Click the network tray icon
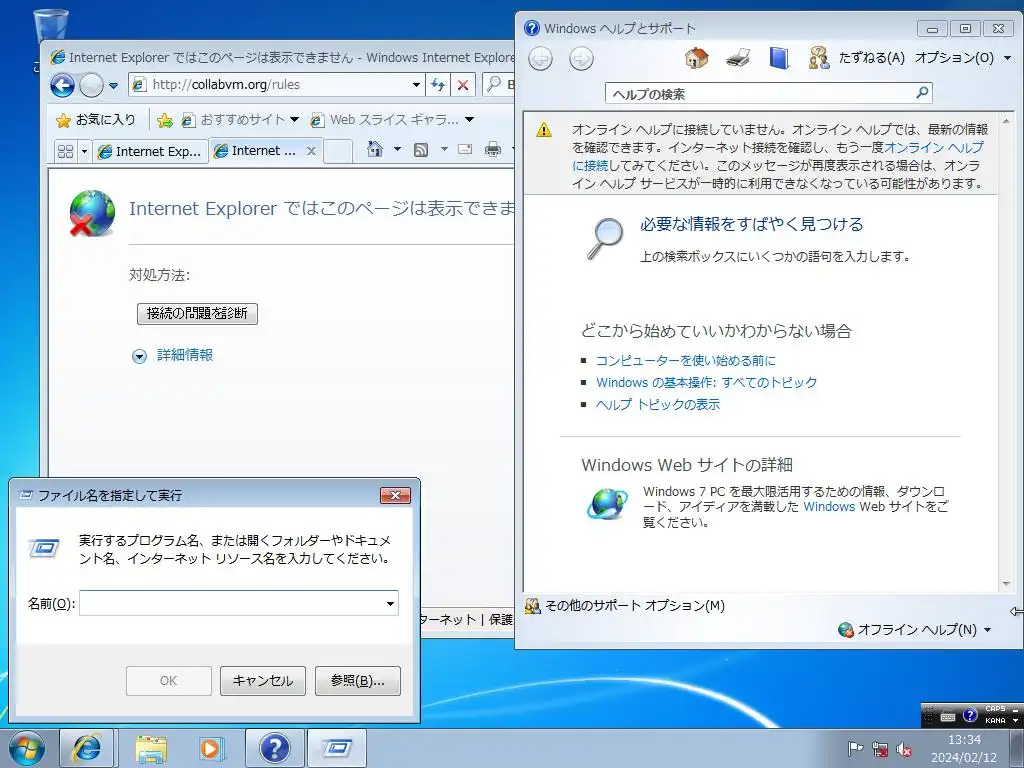The height and width of the screenshot is (768, 1024). (x=880, y=749)
